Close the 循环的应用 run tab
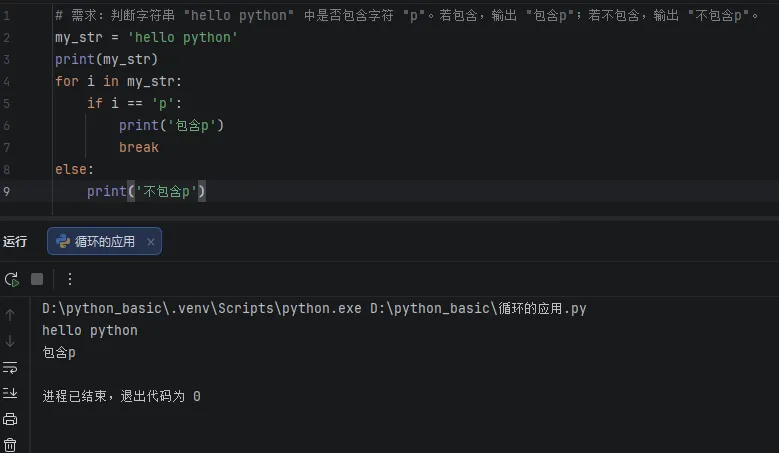 tap(151, 242)
